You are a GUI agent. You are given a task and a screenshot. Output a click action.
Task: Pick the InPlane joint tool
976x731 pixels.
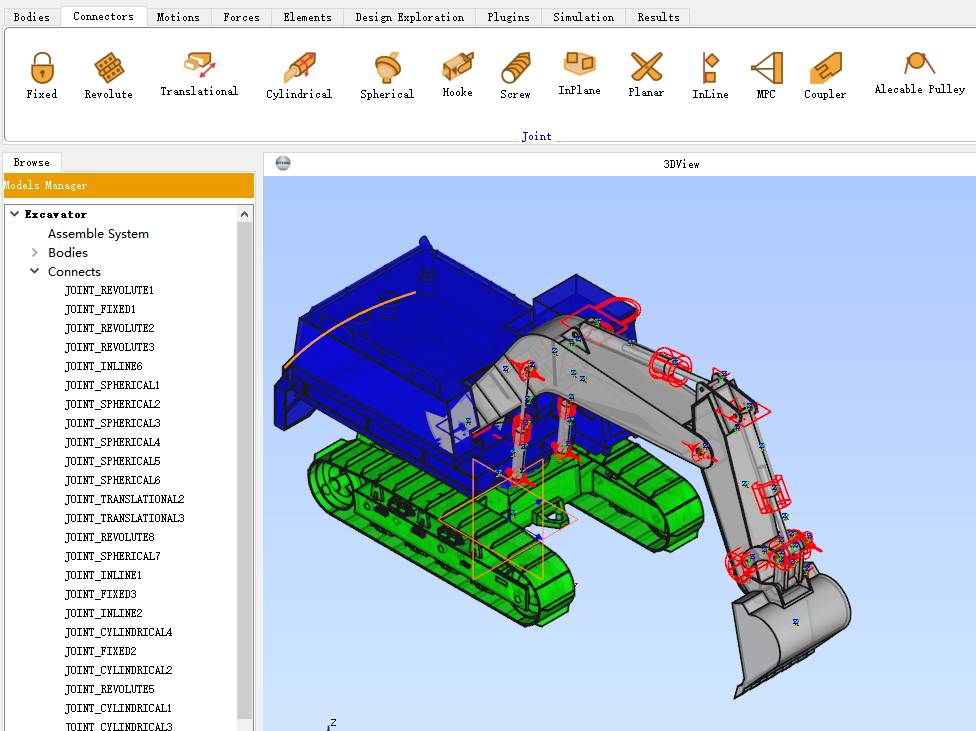point(580,73)
